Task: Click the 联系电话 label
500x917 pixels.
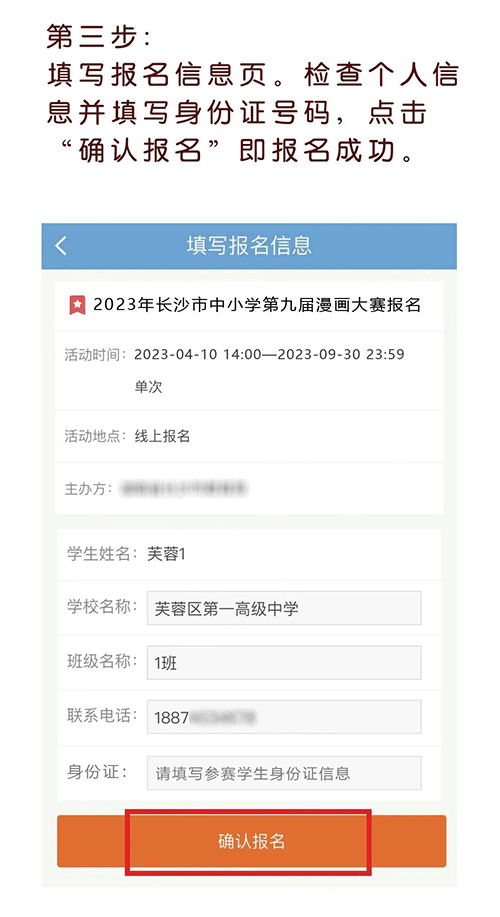Action: click(x=102, y=716)
